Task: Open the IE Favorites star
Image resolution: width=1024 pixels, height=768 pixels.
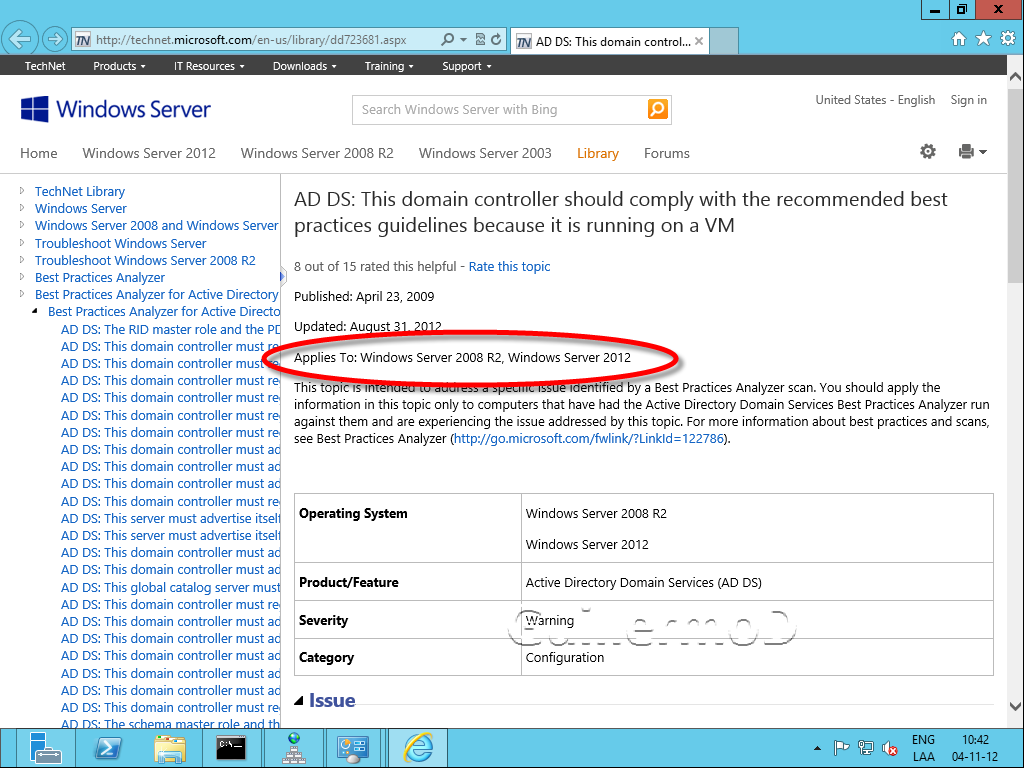Action: (x=983, y=39)
